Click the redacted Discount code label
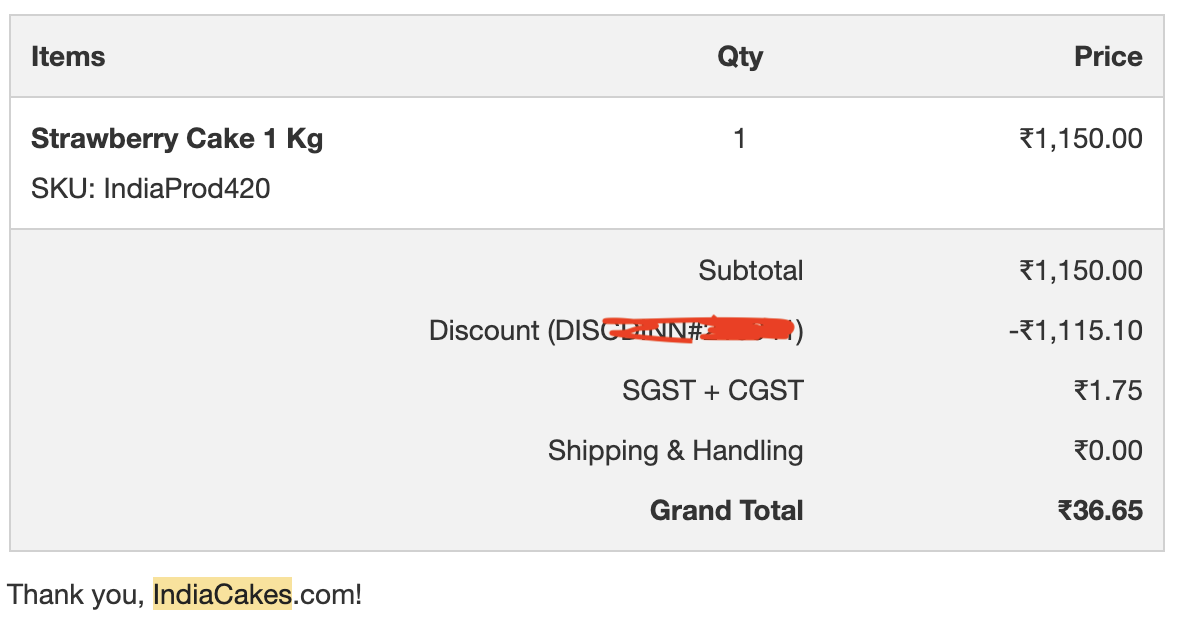Image resolution: width=1178 pixels, height=620 pixels. tap(616, 330)
